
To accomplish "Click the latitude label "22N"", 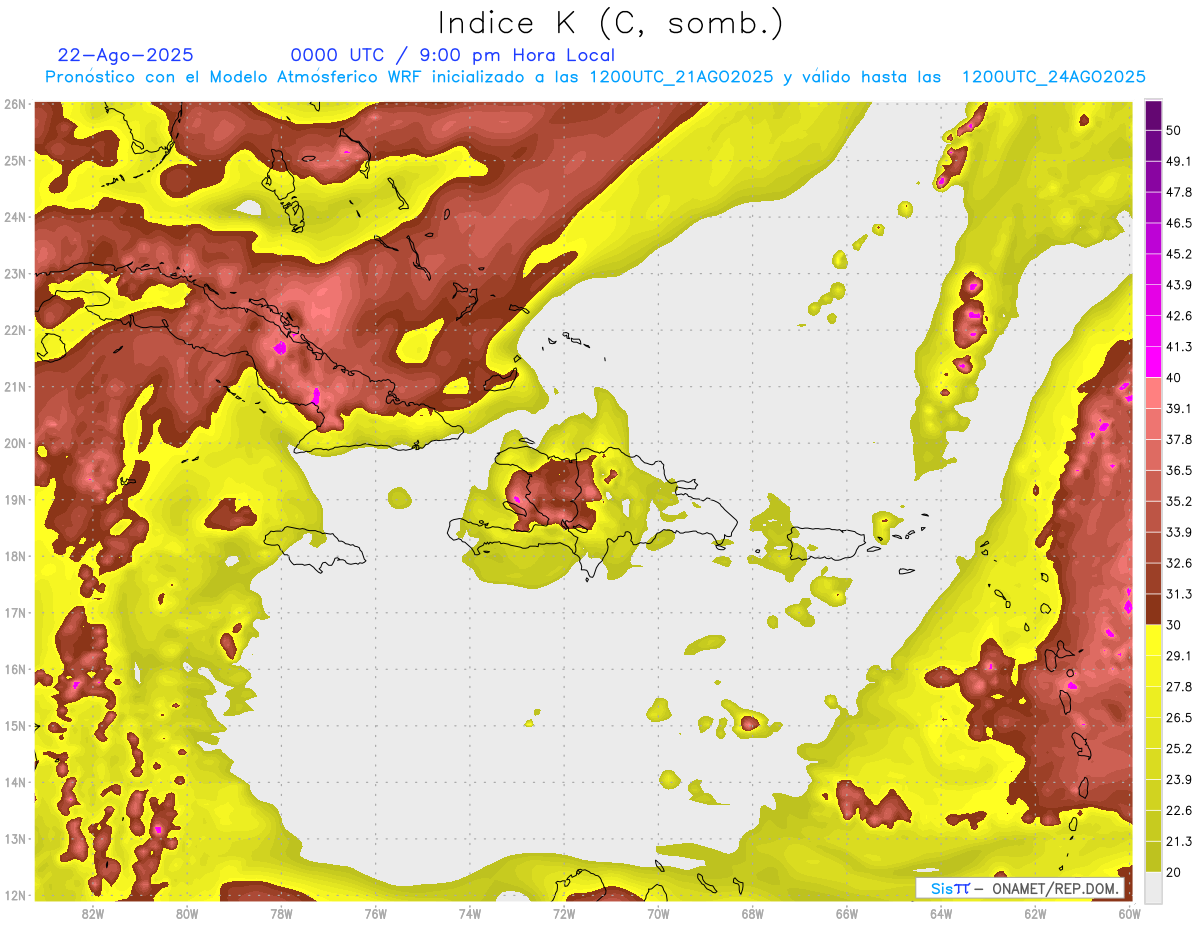I will click(15, 330).
